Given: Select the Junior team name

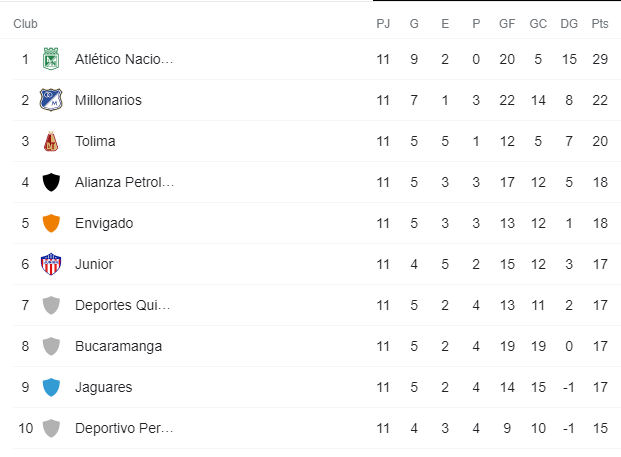Looking at the screenshot, I should coord(94,264).
